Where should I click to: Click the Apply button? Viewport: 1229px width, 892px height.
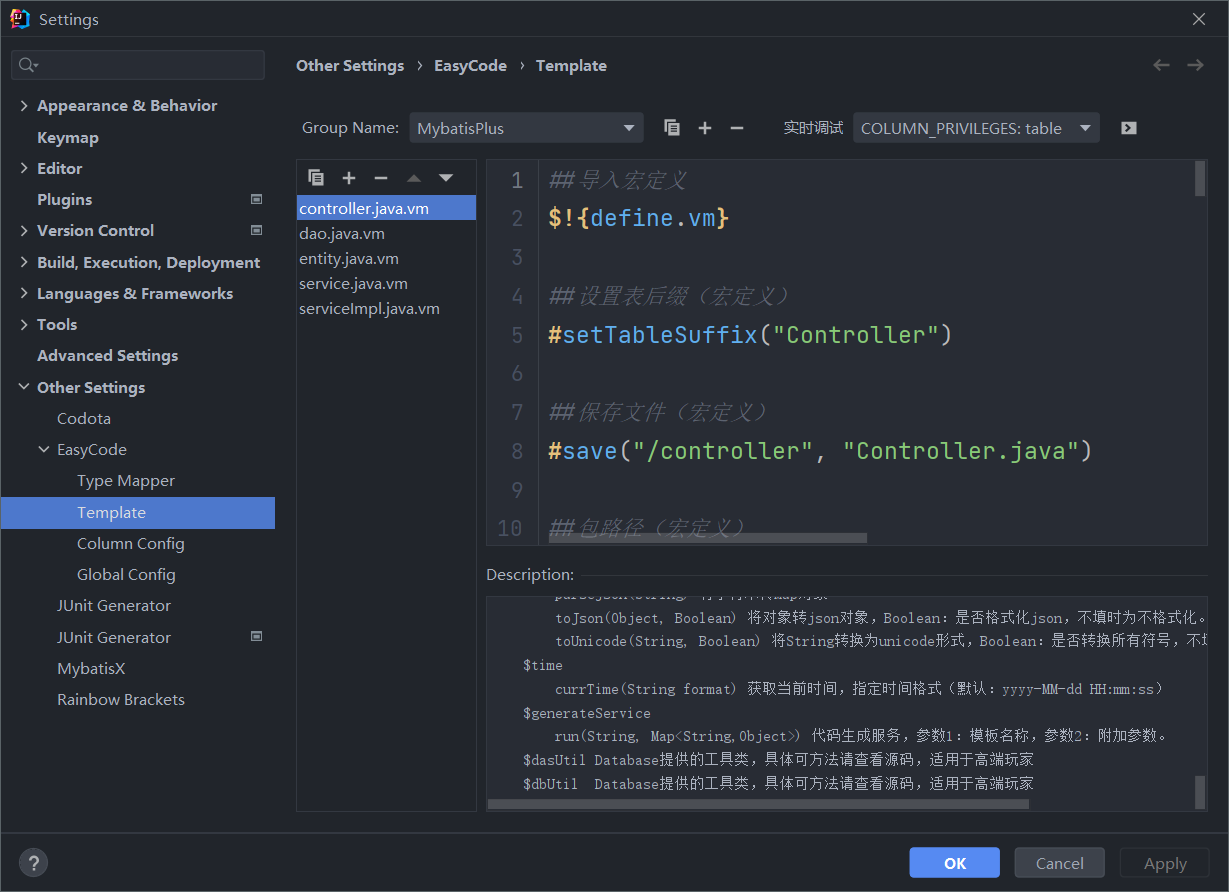1165,863
